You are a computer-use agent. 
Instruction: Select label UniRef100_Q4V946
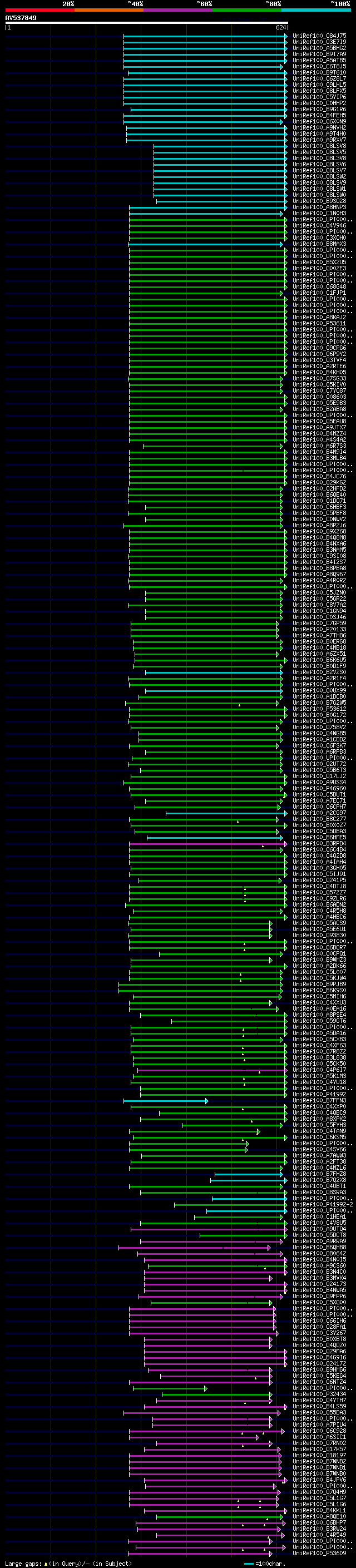(319, 226)
